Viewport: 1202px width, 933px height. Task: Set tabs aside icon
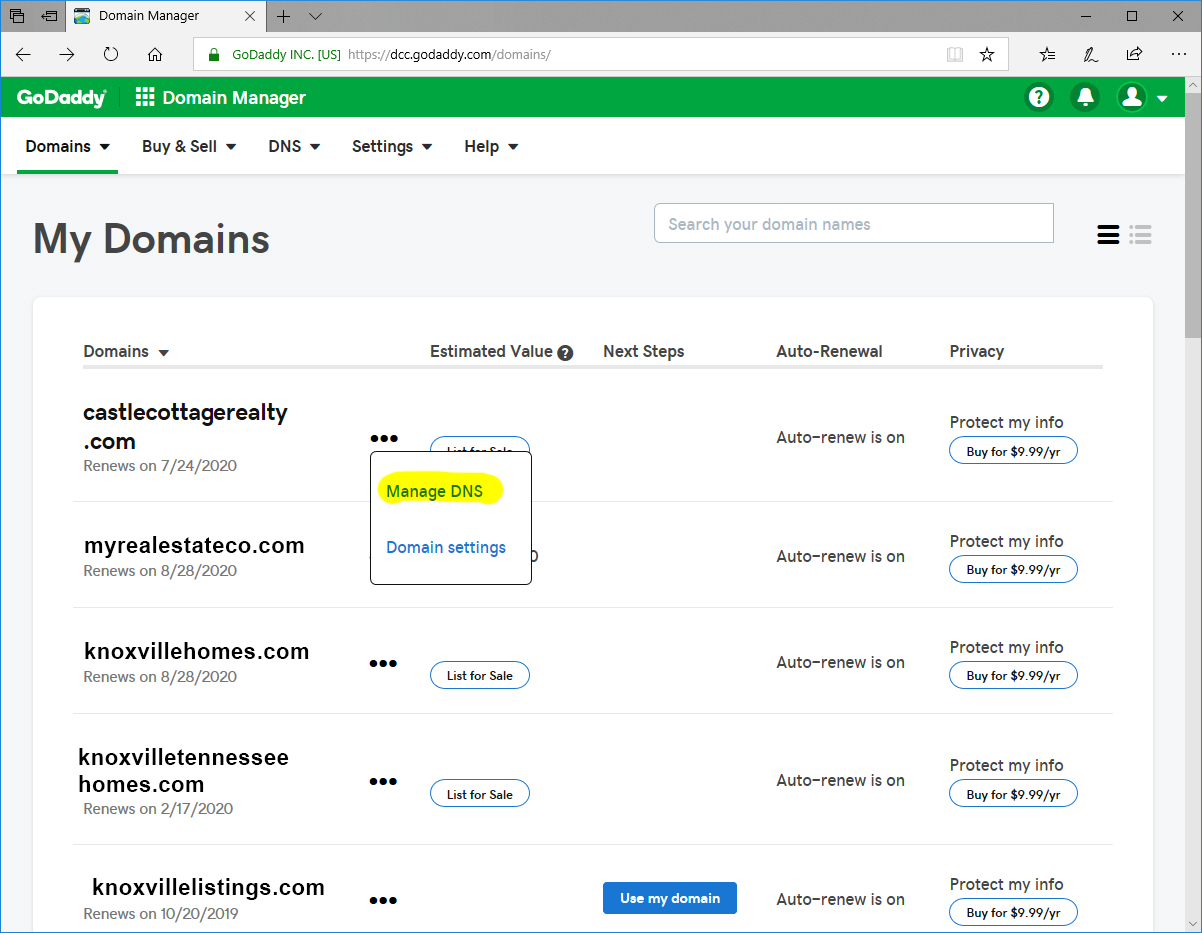click(49, 16)
